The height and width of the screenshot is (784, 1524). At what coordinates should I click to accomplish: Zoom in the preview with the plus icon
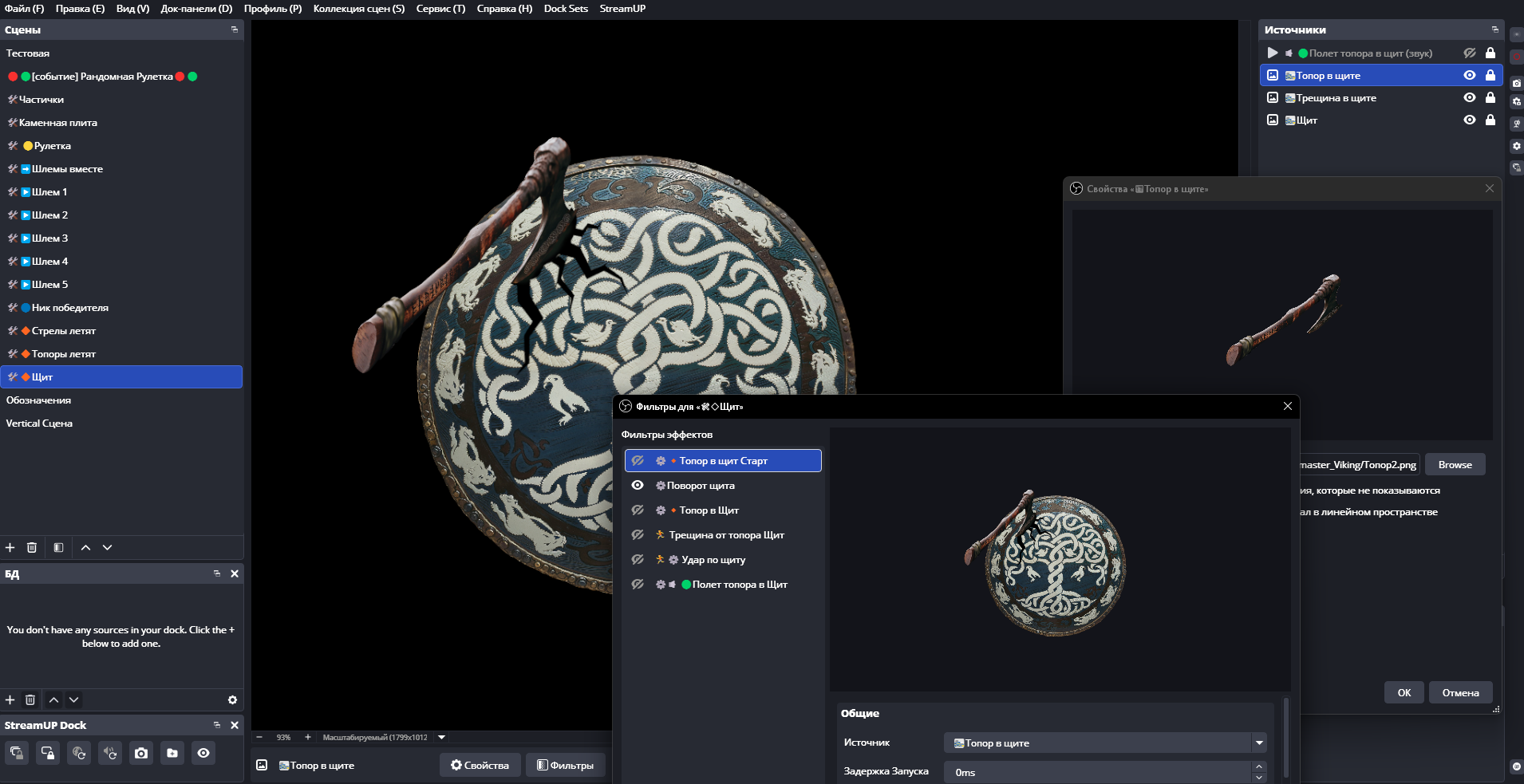pos(308,737)
